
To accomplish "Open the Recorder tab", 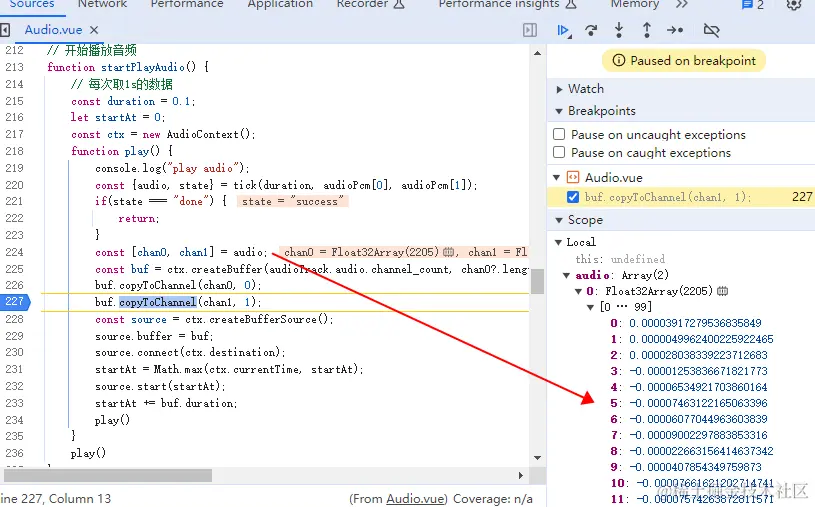I will coord(370,4).
